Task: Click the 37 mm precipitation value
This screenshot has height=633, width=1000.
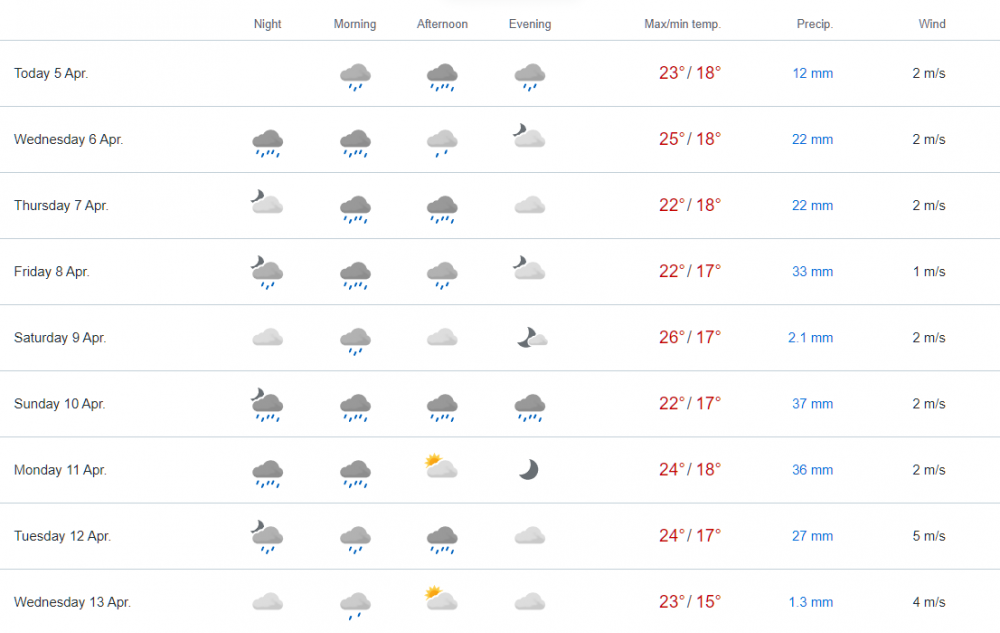Action: (812, 404)
